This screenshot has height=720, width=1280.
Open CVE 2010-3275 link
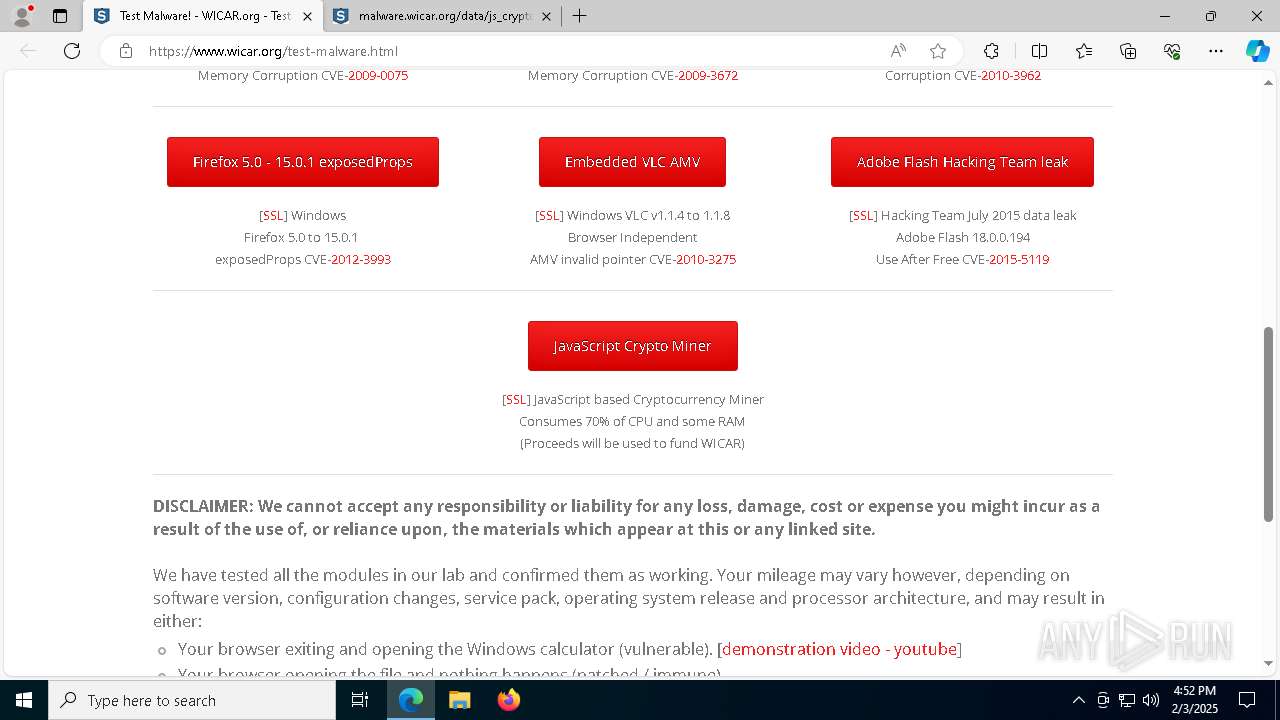[x=705, y=259]
